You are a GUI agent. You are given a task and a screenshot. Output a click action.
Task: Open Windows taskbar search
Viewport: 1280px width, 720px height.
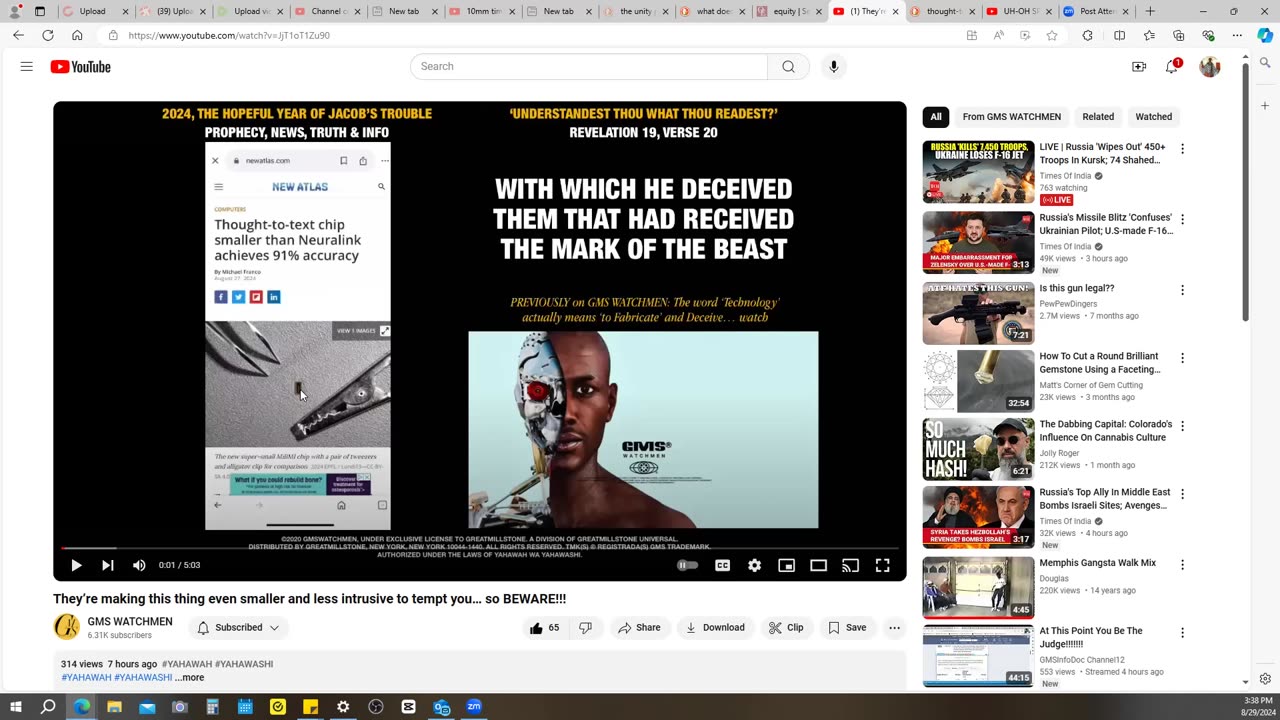coord(48,707)
